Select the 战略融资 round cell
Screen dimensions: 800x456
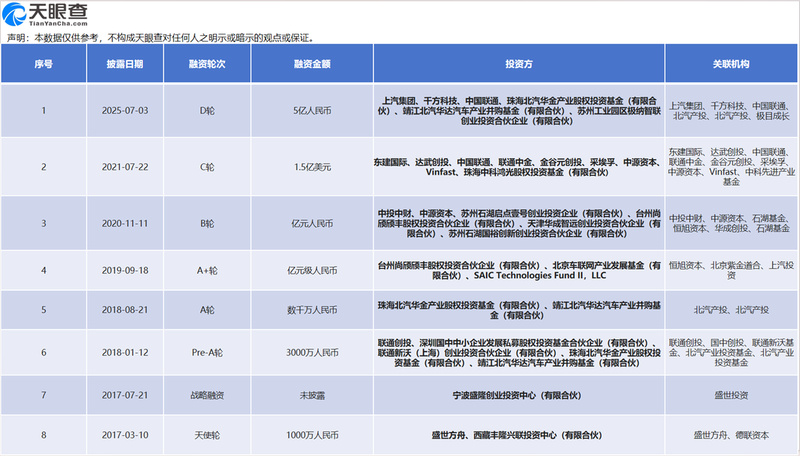(x=207, y=395)
